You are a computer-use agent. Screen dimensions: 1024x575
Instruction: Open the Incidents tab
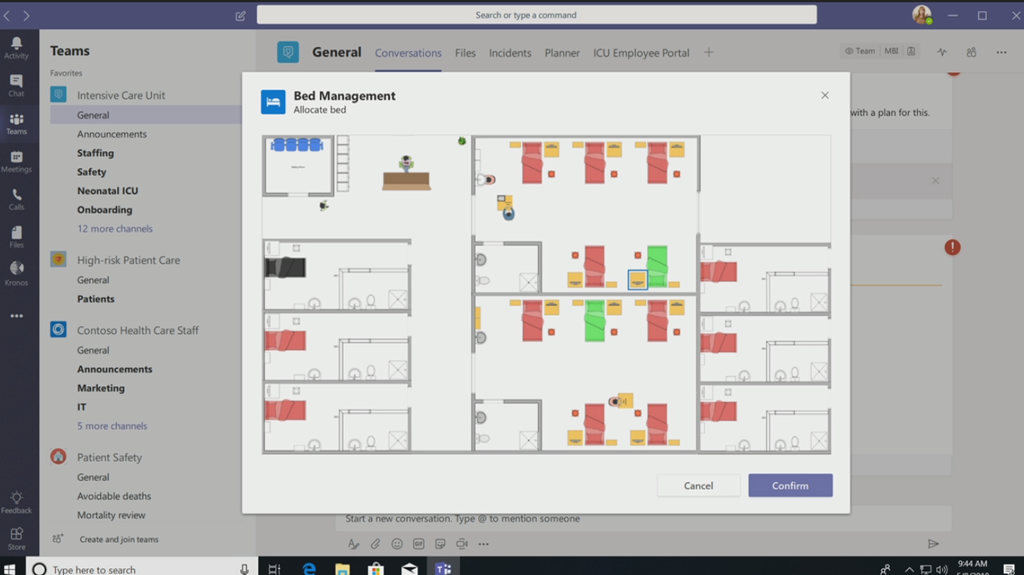[x=510, y=53]
